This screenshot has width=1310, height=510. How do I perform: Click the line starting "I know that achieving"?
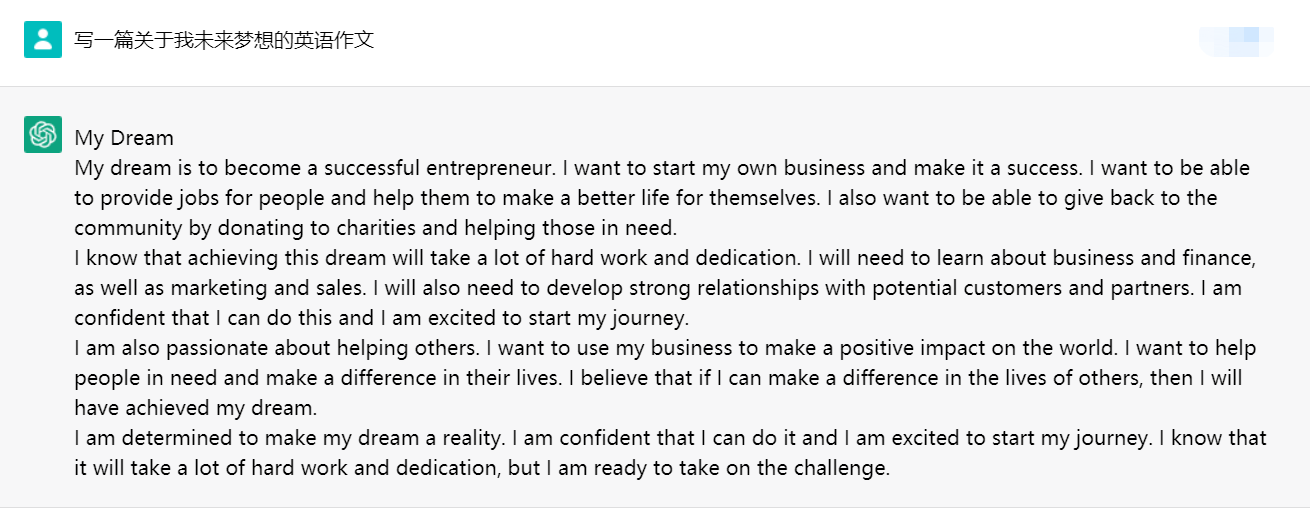665,258
